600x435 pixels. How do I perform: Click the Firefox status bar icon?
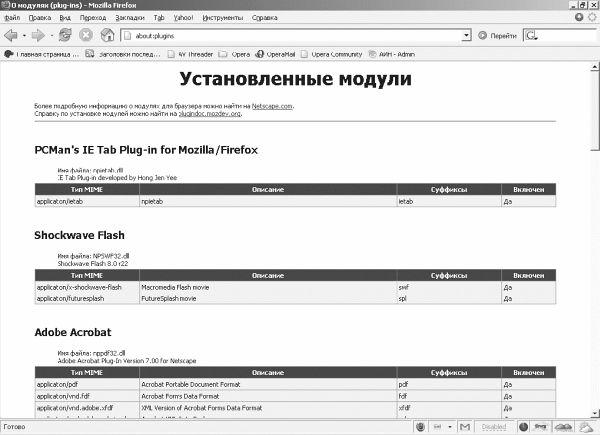(421, 427)
